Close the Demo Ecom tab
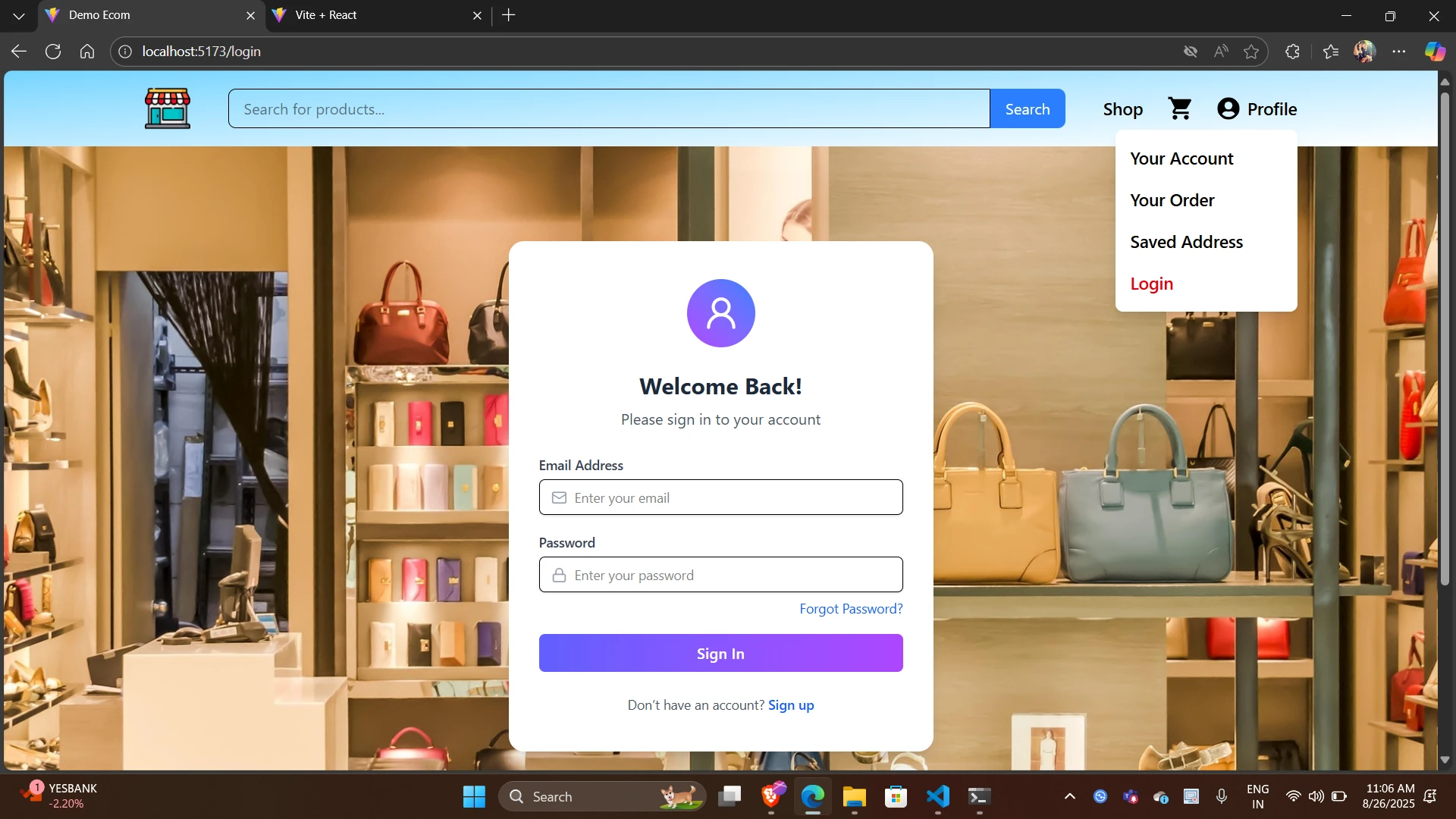 tap(250, 15)
